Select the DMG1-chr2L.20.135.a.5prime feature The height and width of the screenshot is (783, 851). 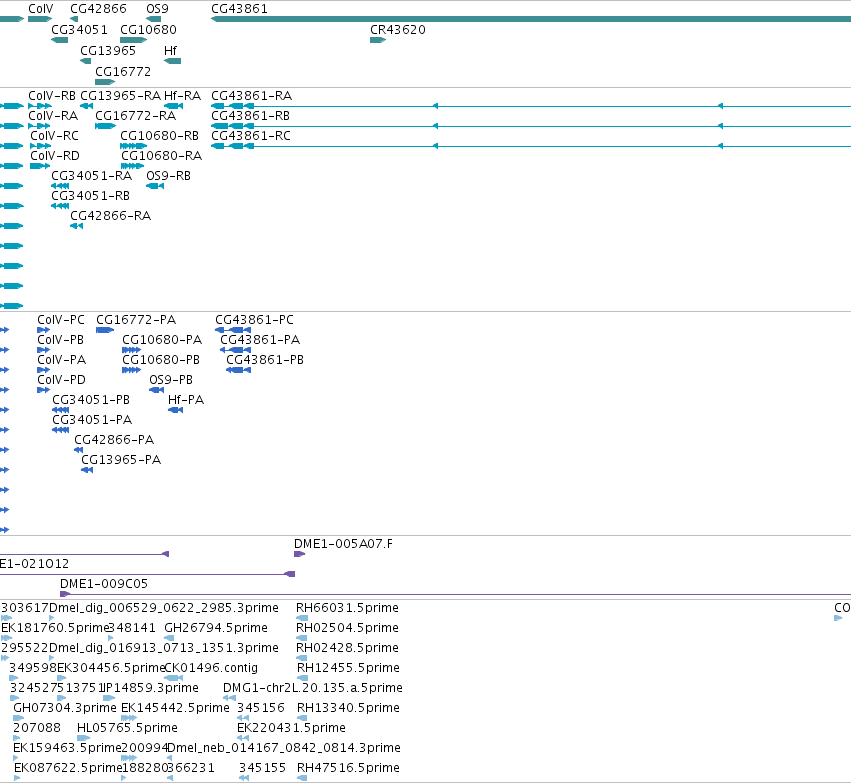coord(229,698)
